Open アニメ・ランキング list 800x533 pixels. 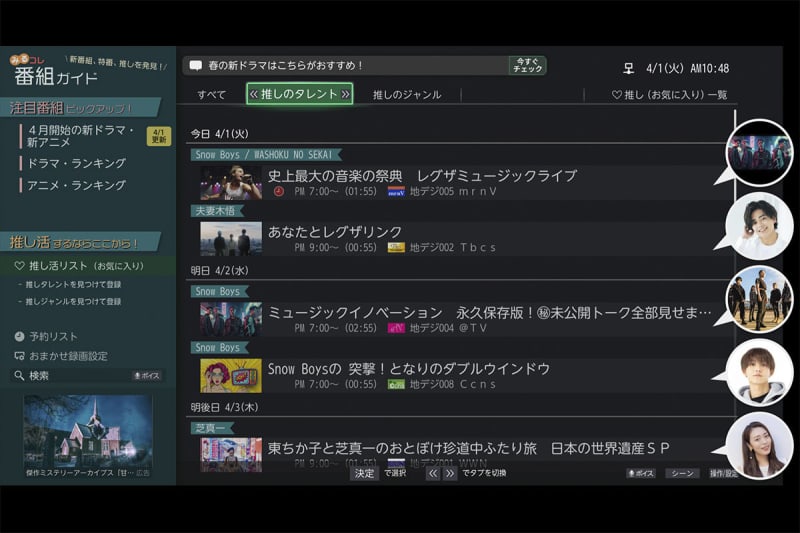click(76, 185)
